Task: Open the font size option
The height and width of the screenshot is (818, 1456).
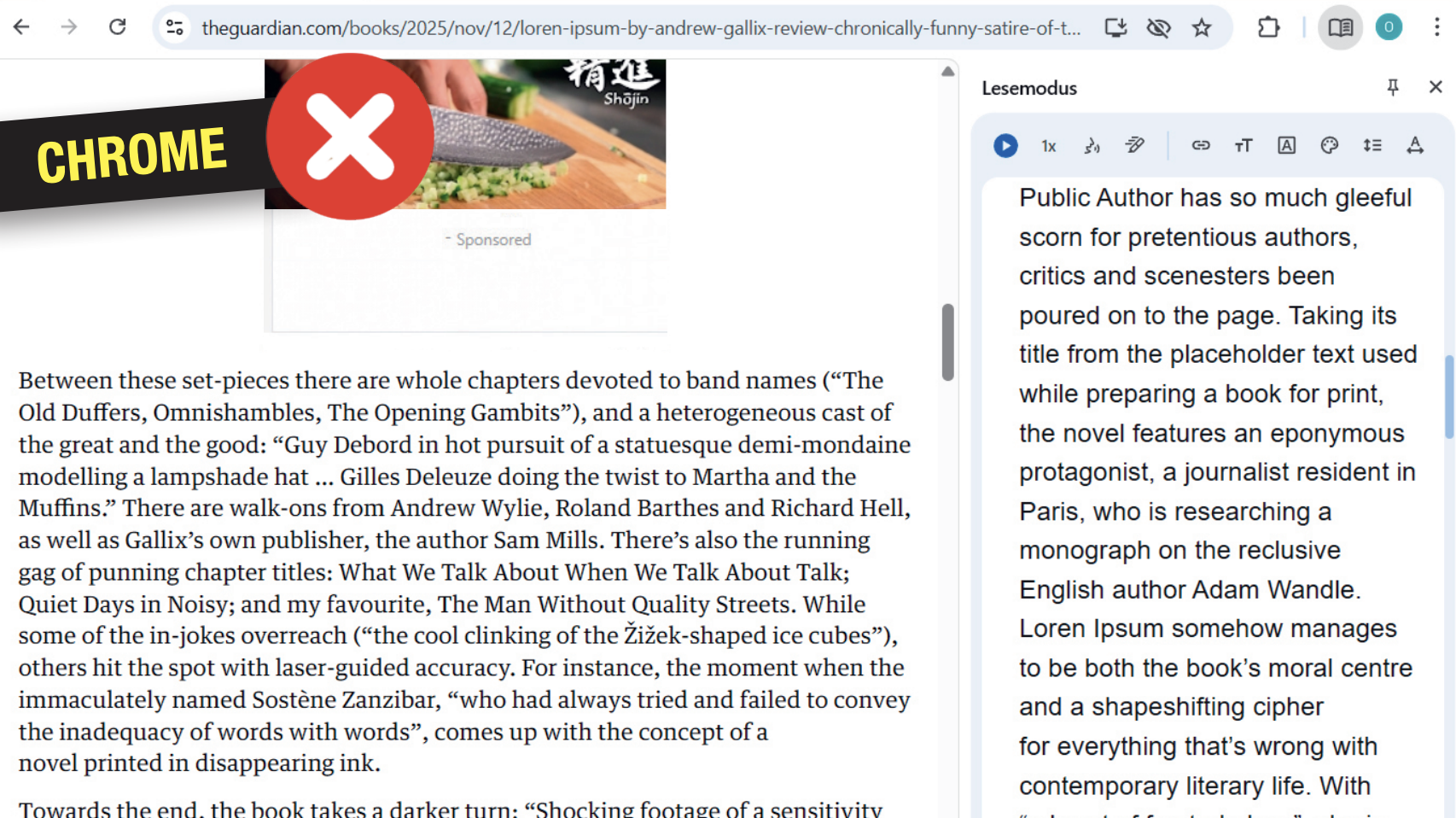Action: tap(1243, 145)
